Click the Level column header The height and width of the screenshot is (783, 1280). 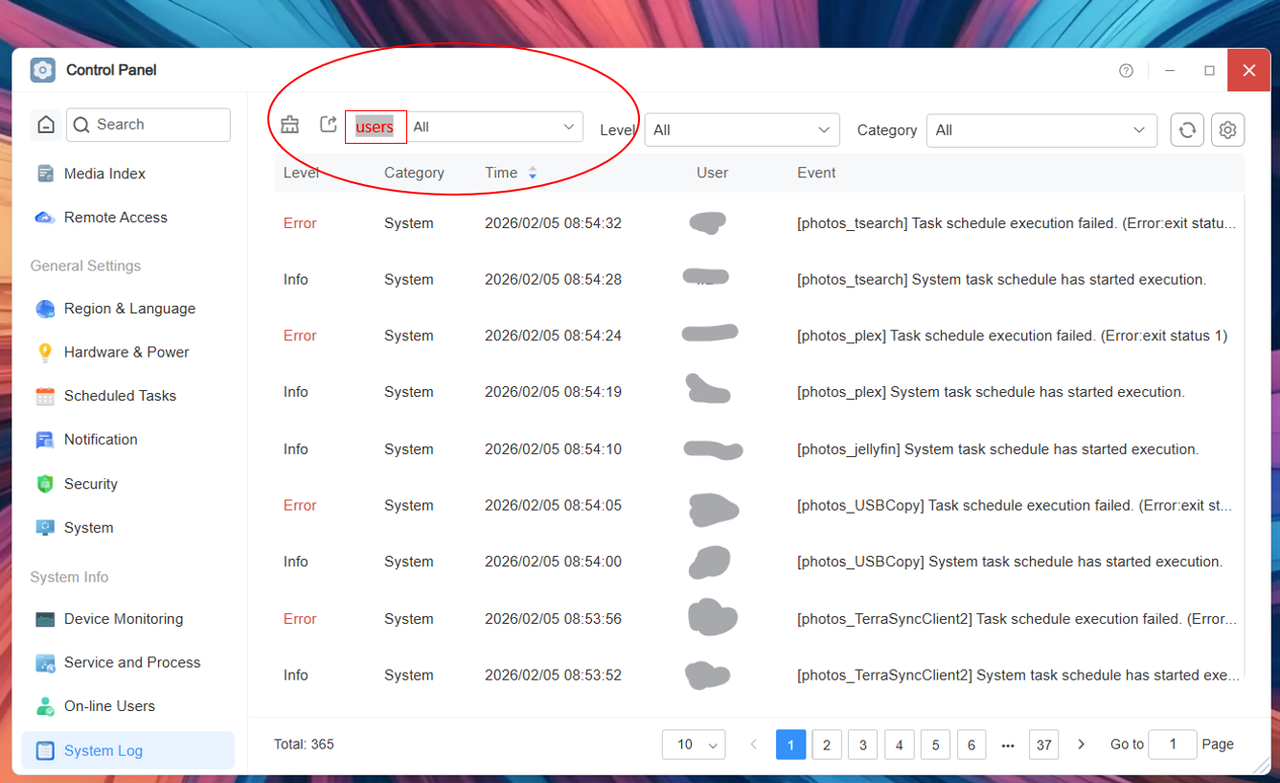tap(301, 173)
